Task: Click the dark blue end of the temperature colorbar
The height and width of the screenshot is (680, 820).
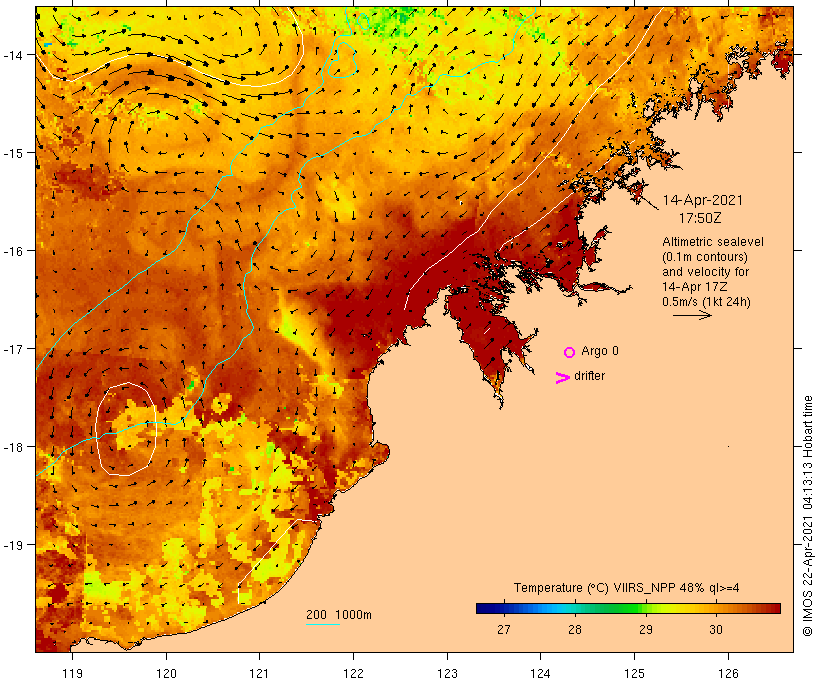Action: 484,608
